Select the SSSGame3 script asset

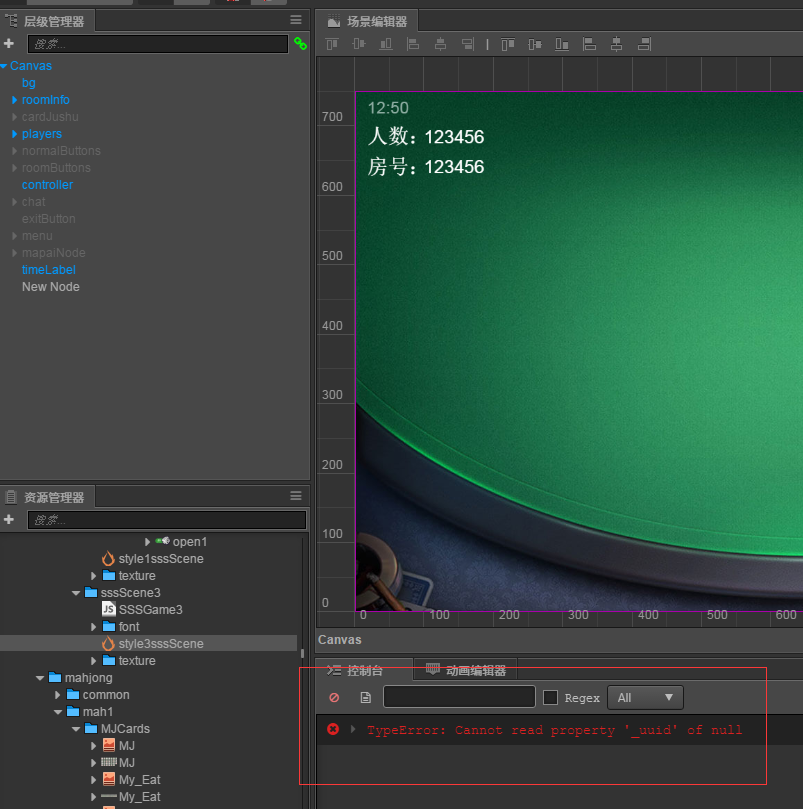pos(150,610)
